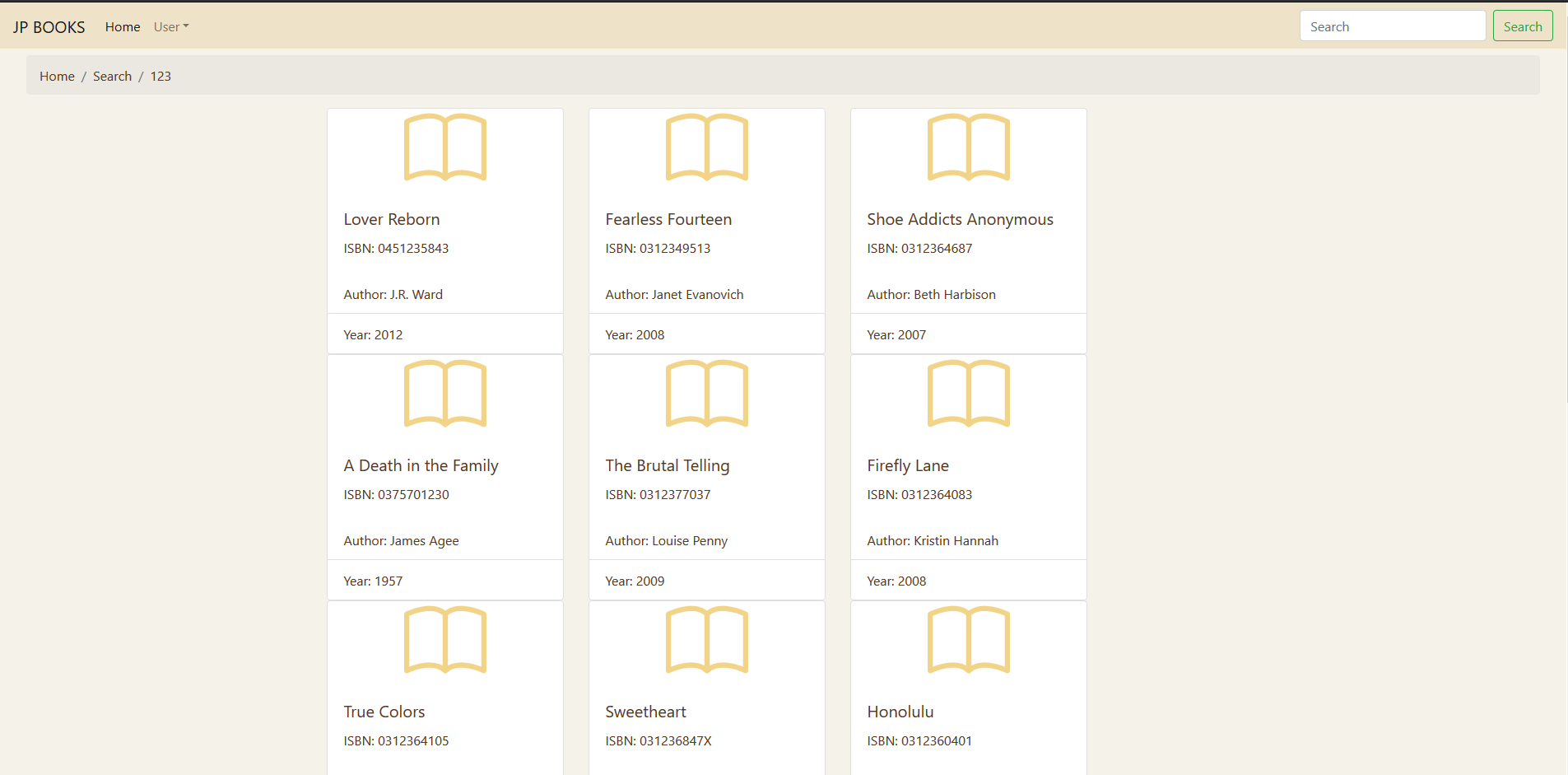Screen dimensions: 1568x775
Task: Open the Lover Reborn title
Action: click(x=392, y=219)
